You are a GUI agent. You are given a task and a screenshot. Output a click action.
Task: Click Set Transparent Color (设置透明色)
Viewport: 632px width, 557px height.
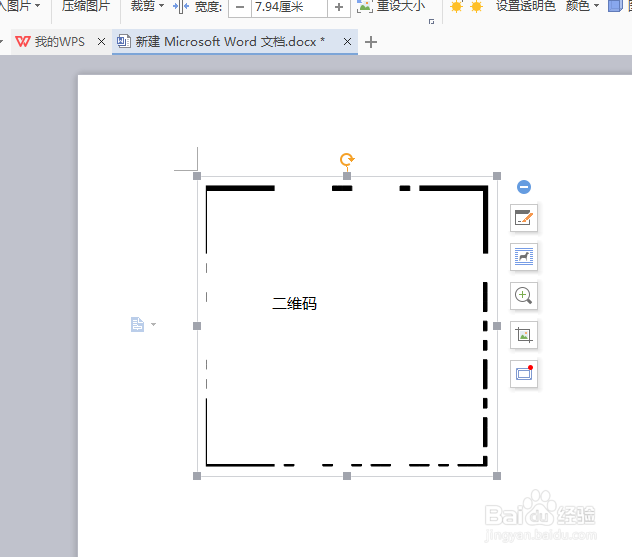click(526, 6)
